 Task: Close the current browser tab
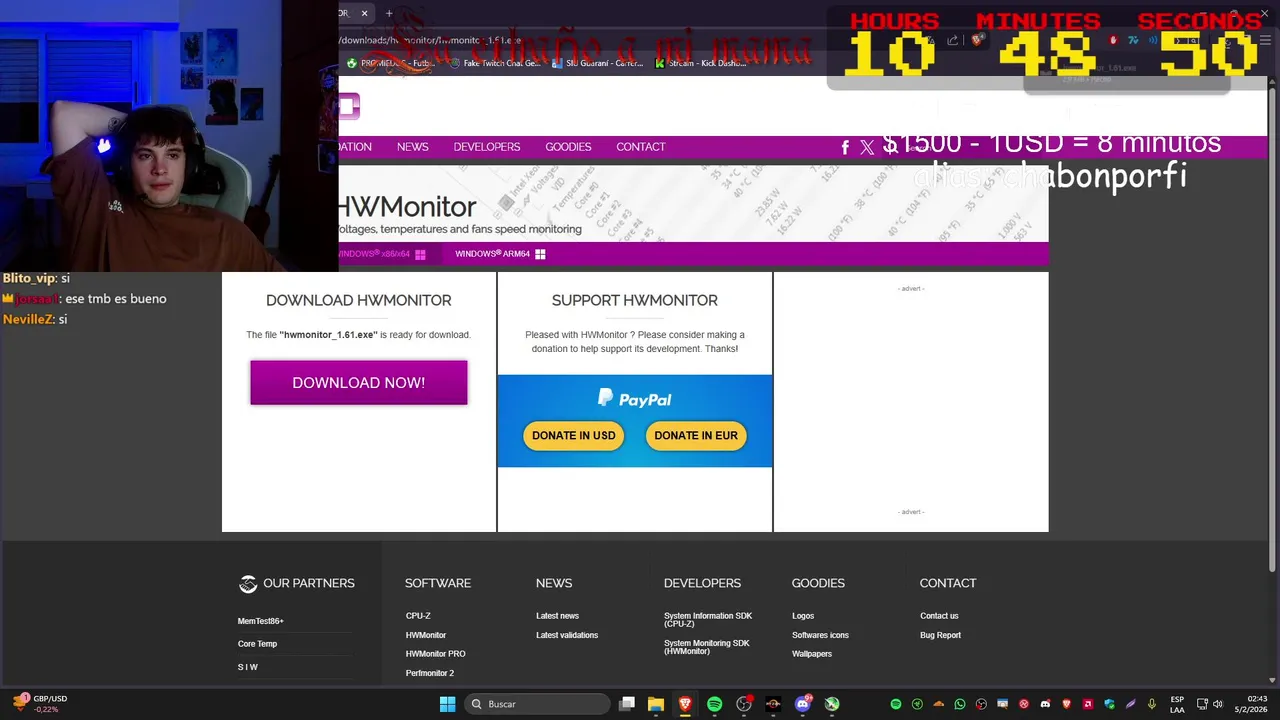(x=364, y=13)
